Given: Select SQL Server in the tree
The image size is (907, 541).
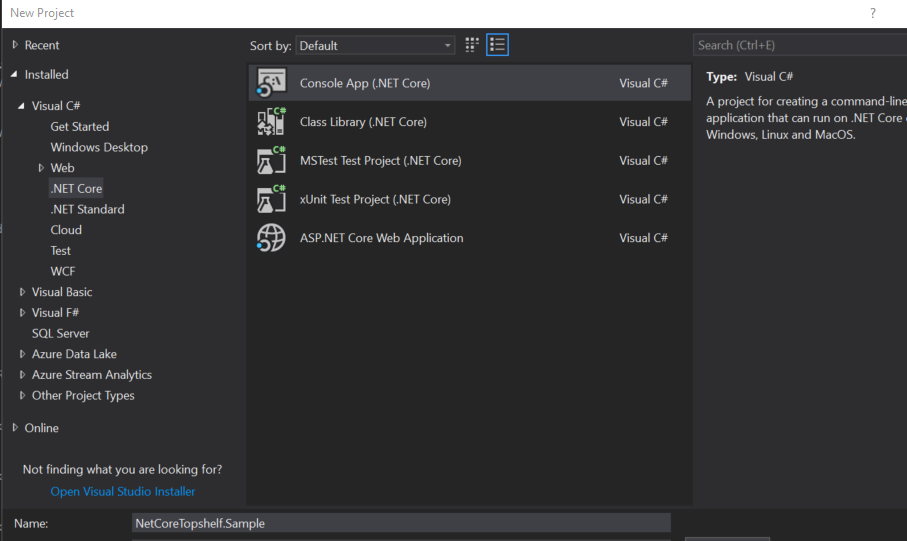Looking at the screenshot, I should (61, 333).
